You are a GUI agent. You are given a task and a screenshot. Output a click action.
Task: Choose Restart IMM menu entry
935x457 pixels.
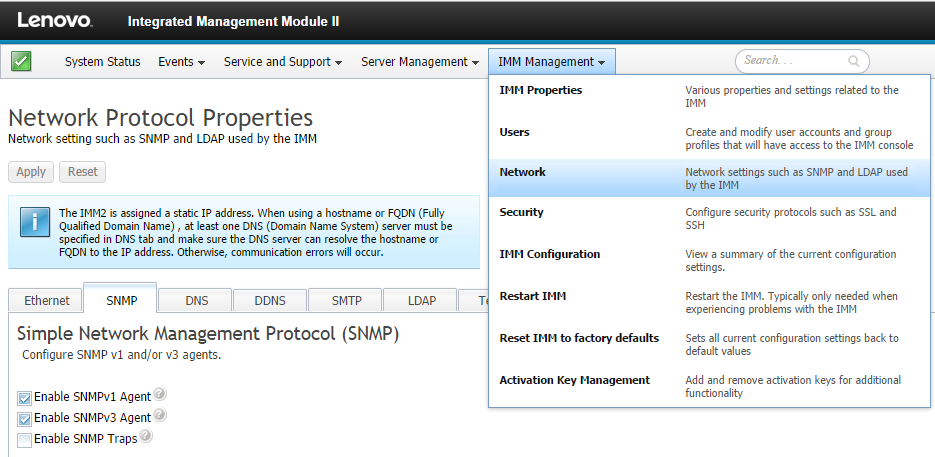point(533,296)
